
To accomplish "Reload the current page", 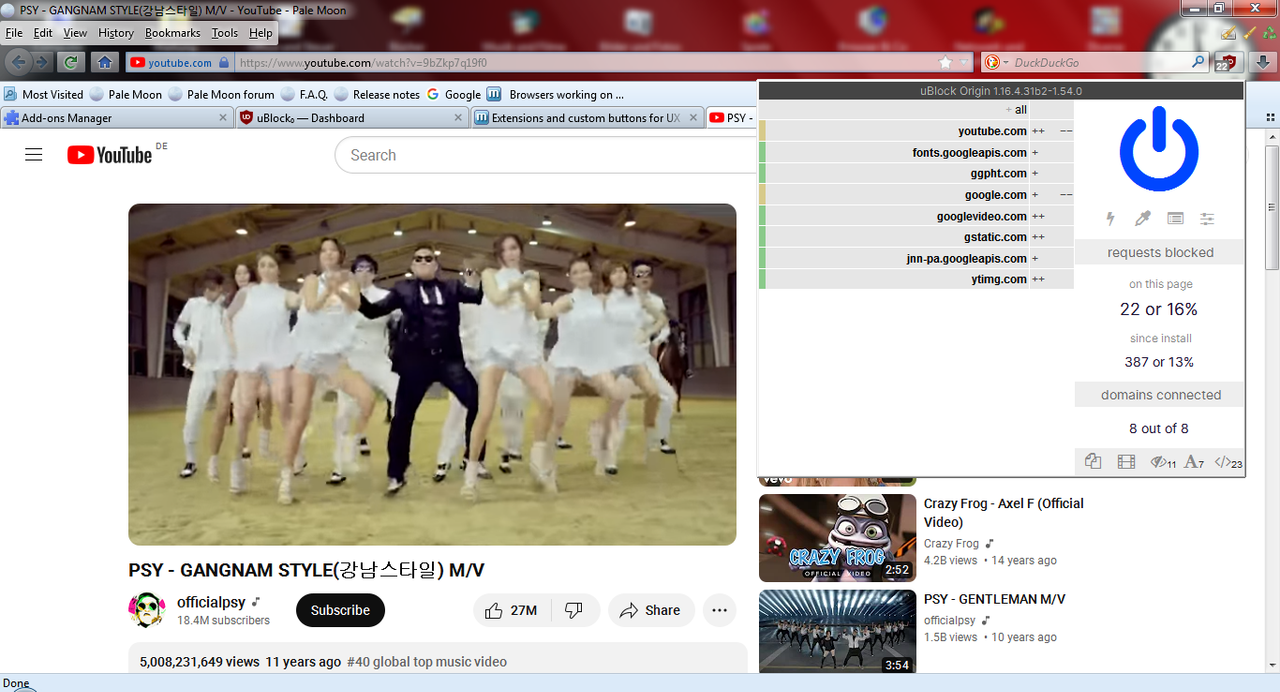I will pyautogui.click(x=70, y=62).
